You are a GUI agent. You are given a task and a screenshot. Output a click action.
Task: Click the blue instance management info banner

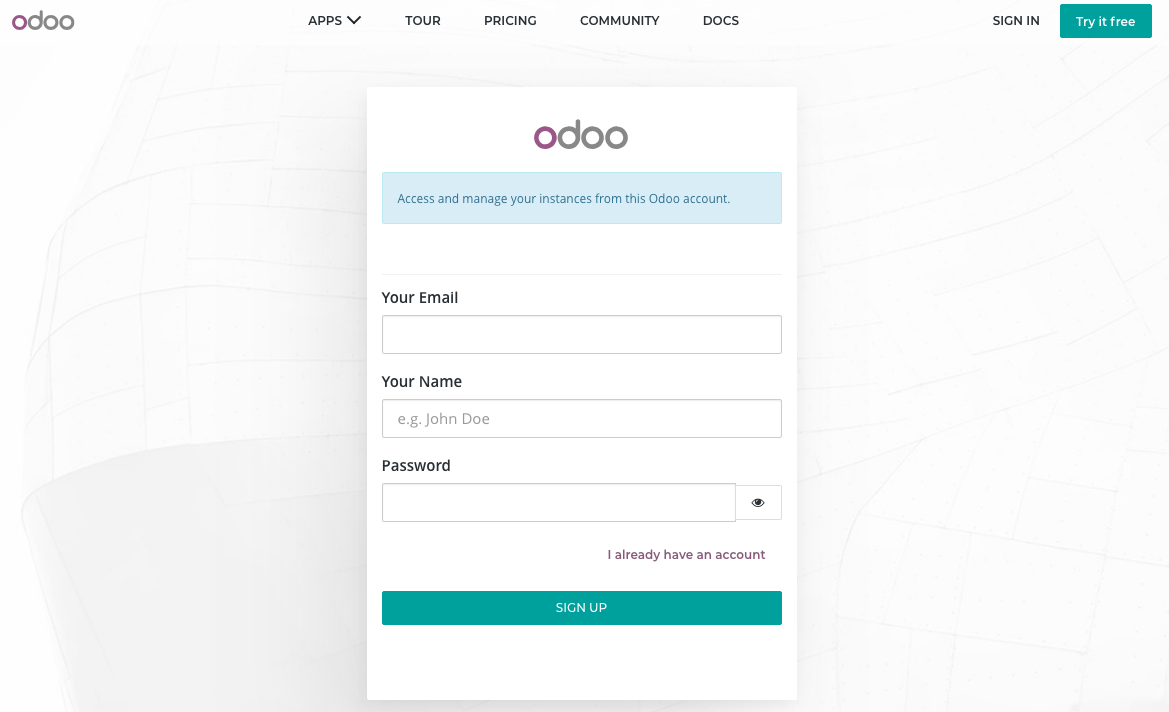(x=581, y=198)
